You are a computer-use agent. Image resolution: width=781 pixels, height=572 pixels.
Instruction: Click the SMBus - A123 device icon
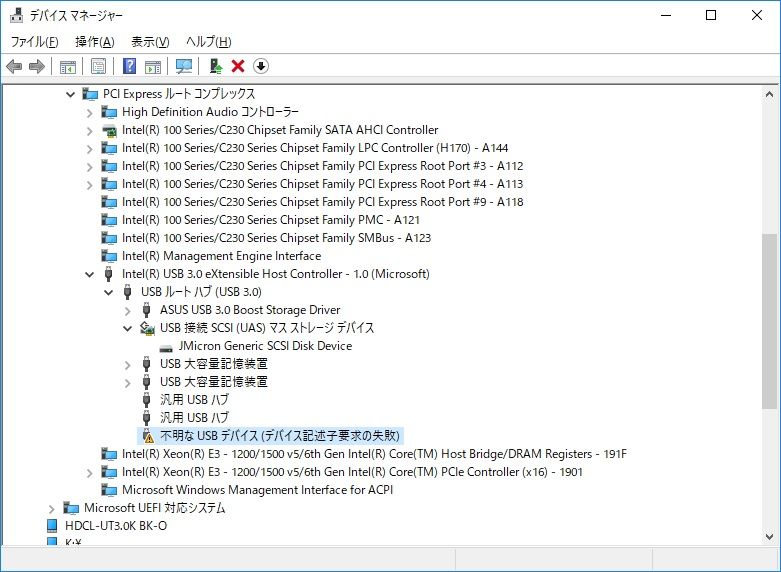pos(109,238)
